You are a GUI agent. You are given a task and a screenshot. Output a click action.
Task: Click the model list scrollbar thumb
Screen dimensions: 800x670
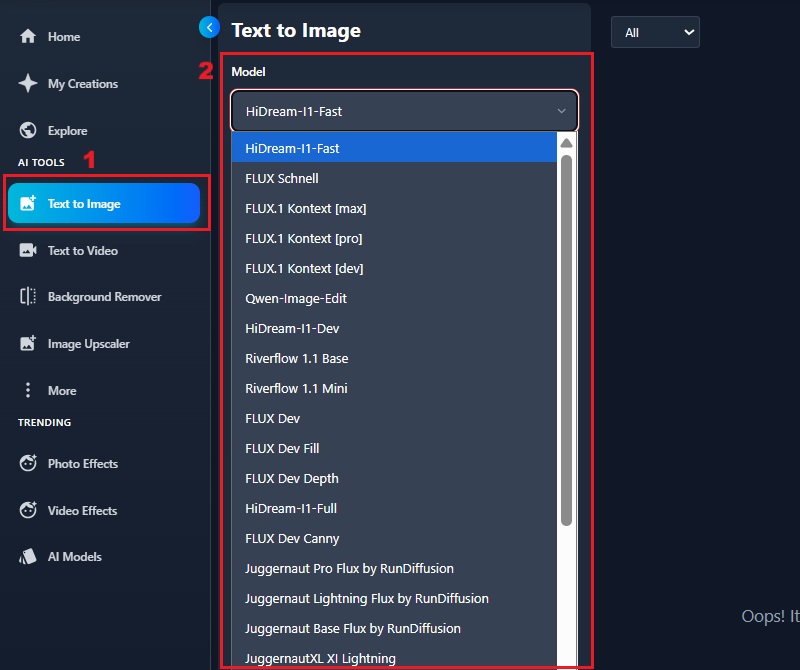coord(566,340)
